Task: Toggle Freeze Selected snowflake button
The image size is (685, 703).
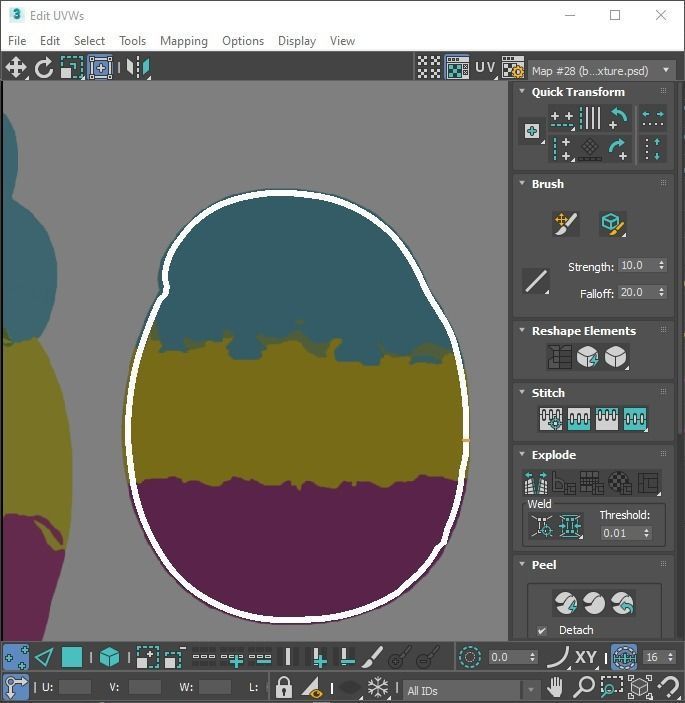Action: pyautogui.click(x=377, y=687)
